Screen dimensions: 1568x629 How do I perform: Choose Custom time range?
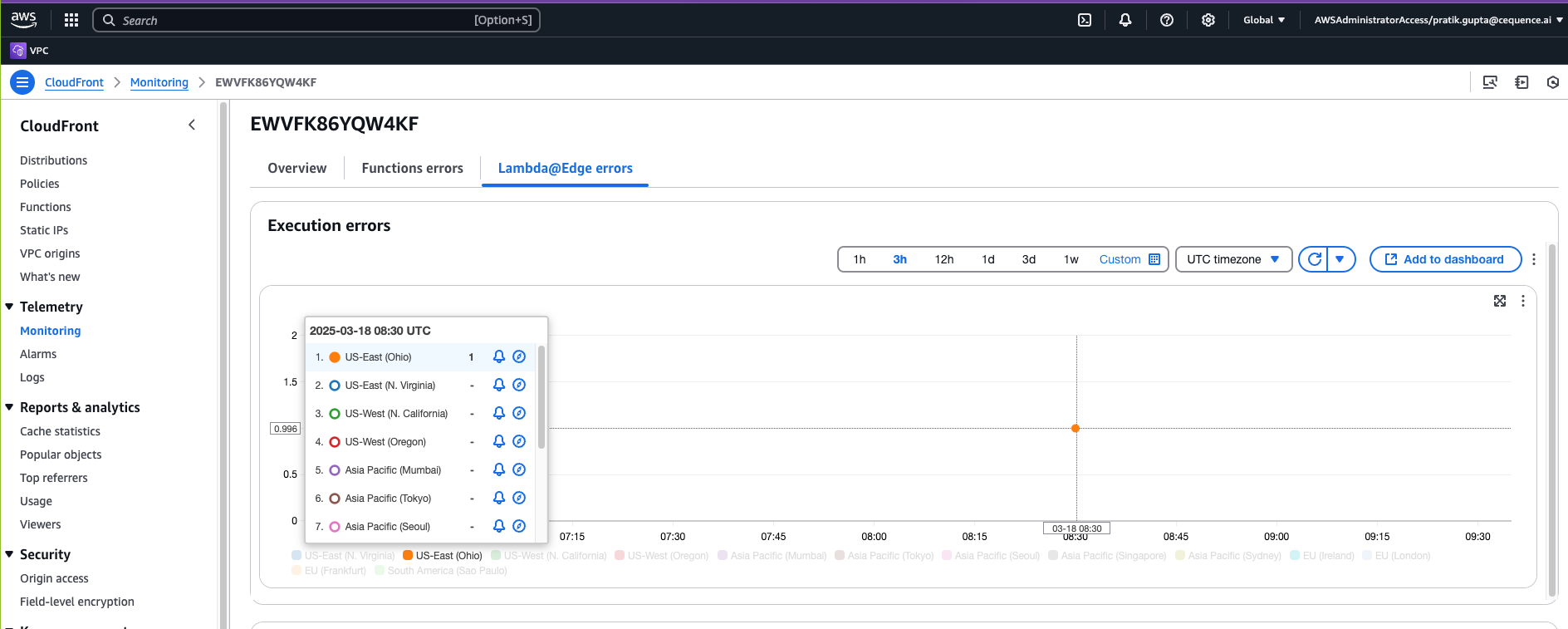(x=1120, y=259)
